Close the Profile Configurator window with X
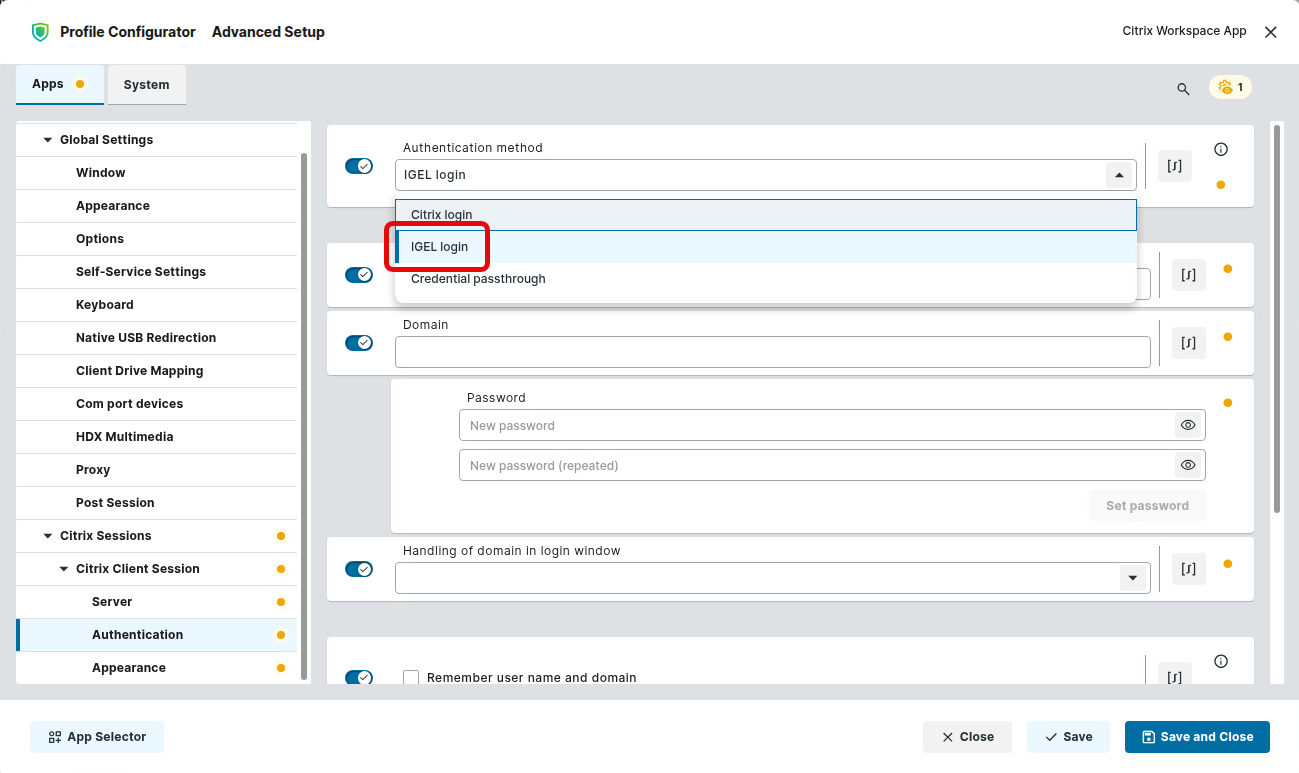Screen dimensions: 1299x773 coord(1271,32)
